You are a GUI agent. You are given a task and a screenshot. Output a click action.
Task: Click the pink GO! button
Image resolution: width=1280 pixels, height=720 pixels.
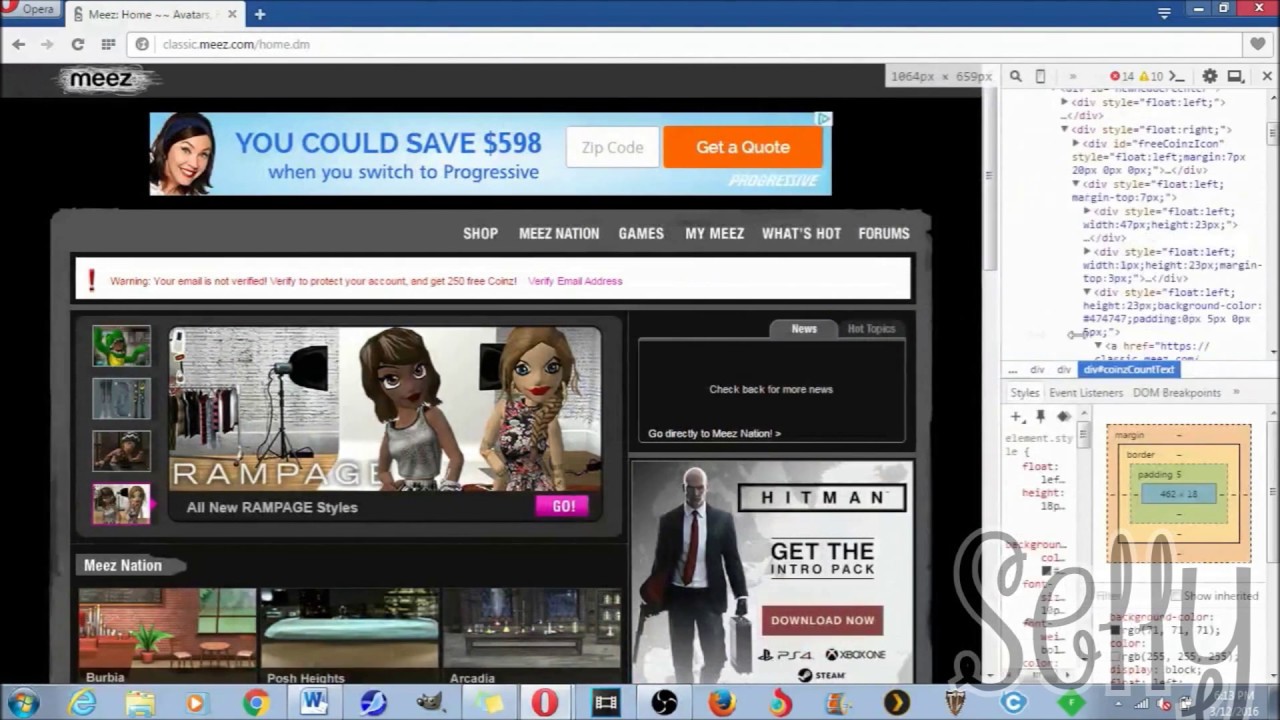tap(563, 506)
